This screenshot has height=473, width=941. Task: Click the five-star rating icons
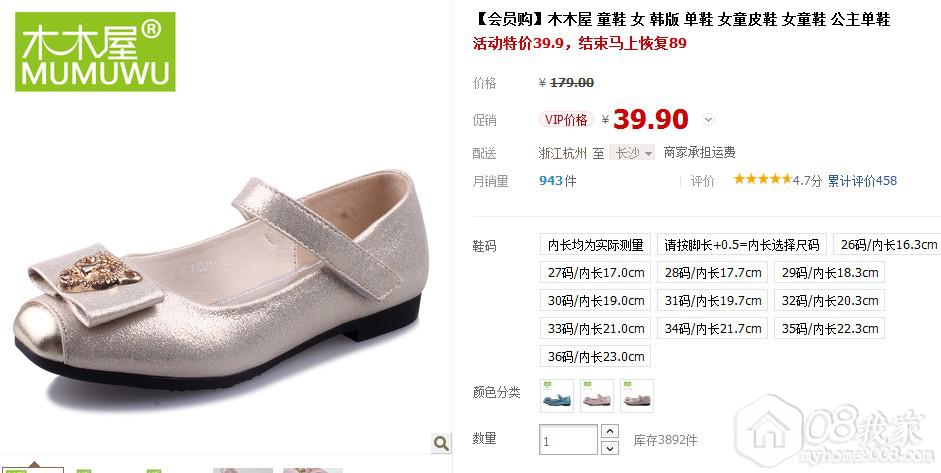[x=762, y=179]
